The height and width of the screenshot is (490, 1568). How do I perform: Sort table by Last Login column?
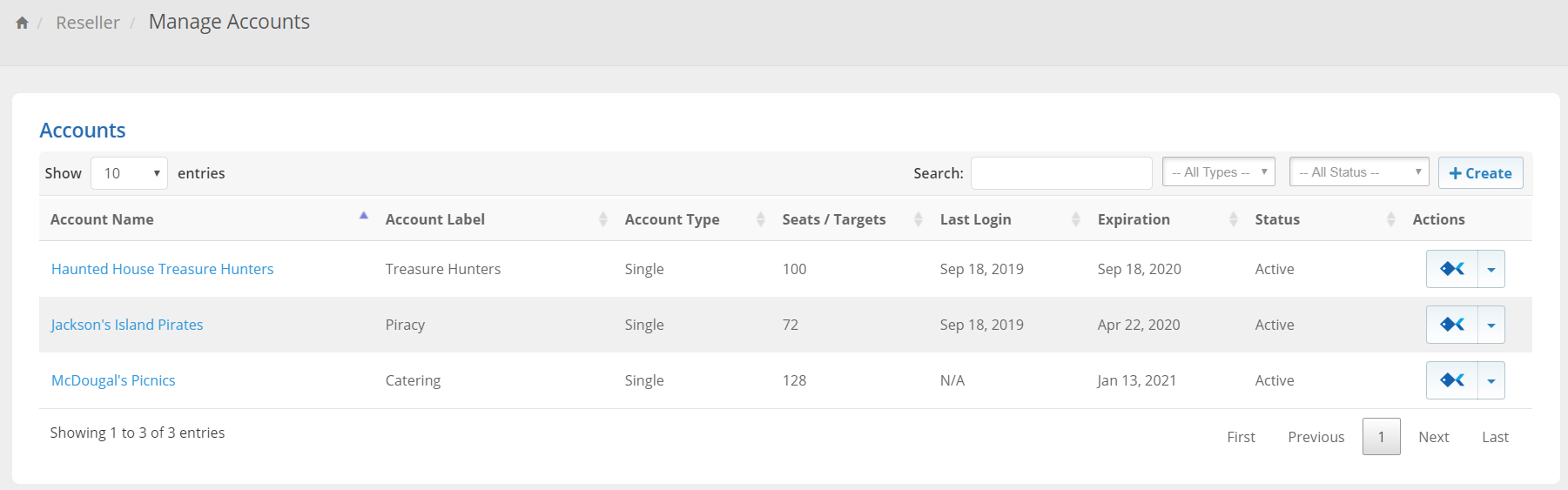click(x=975, y=219)
